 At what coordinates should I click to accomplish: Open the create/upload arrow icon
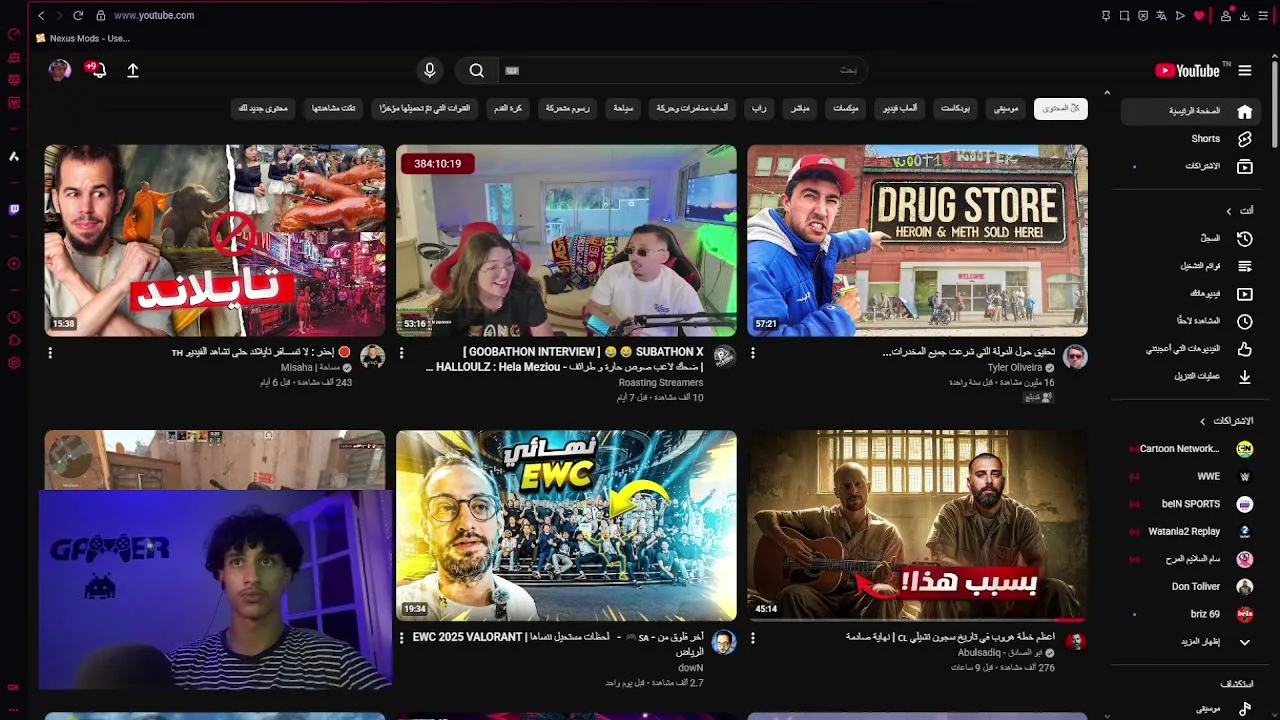[132, 71]
